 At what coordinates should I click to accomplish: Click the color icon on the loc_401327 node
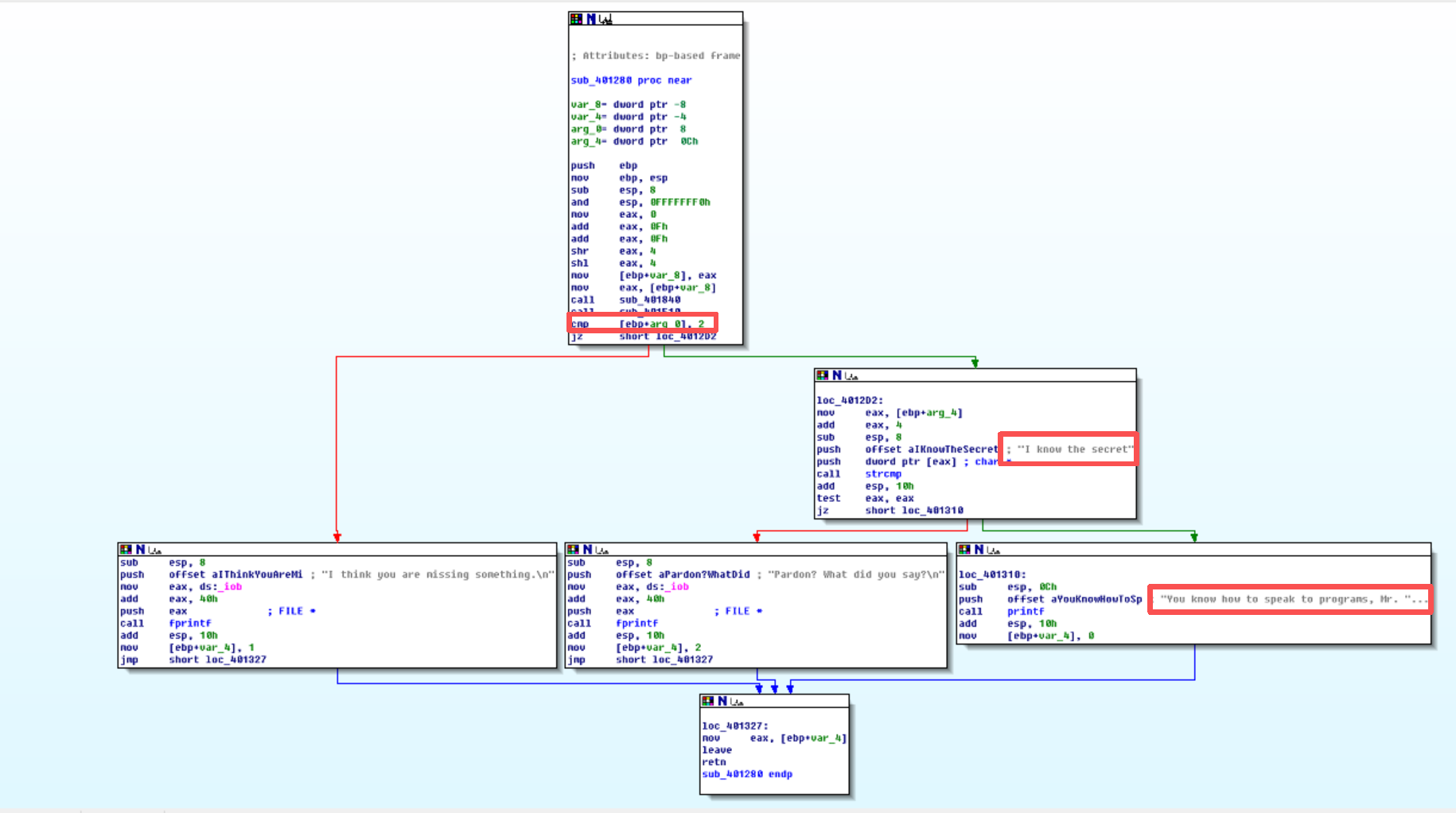pyautogui.click(x=708, y=701)
